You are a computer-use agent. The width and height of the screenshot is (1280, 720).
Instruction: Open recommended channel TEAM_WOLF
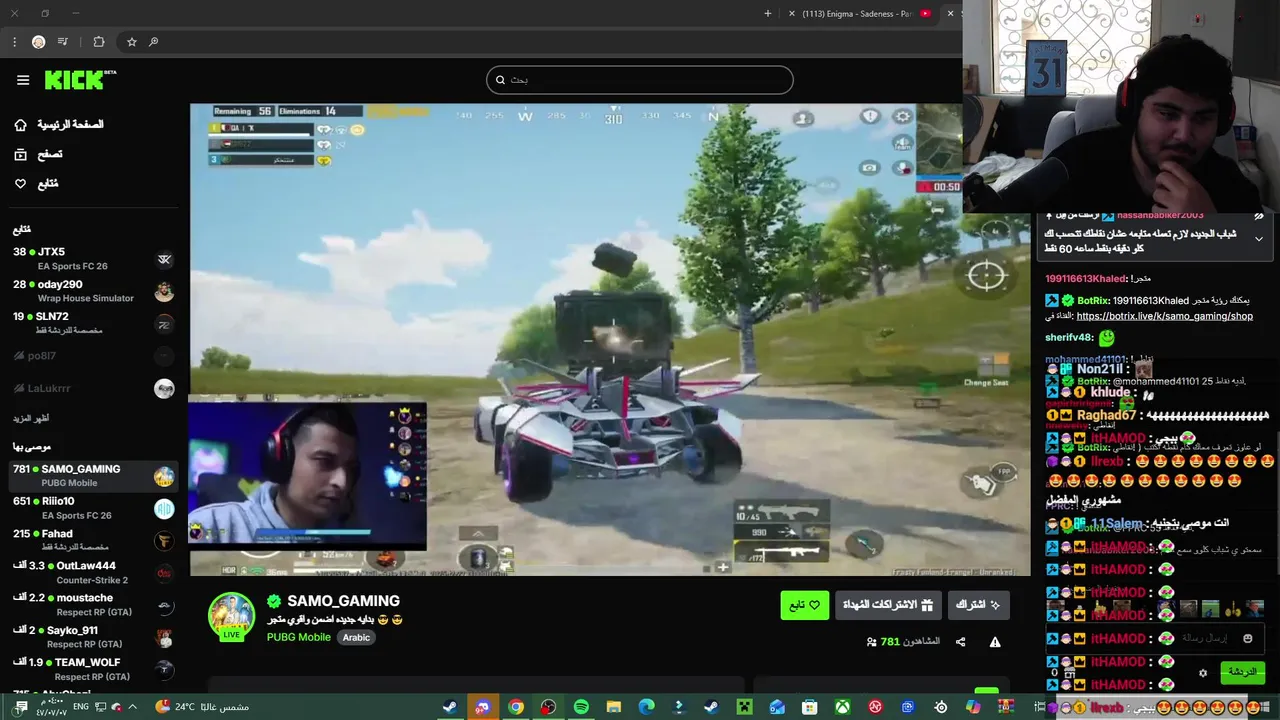click(93, 669)
